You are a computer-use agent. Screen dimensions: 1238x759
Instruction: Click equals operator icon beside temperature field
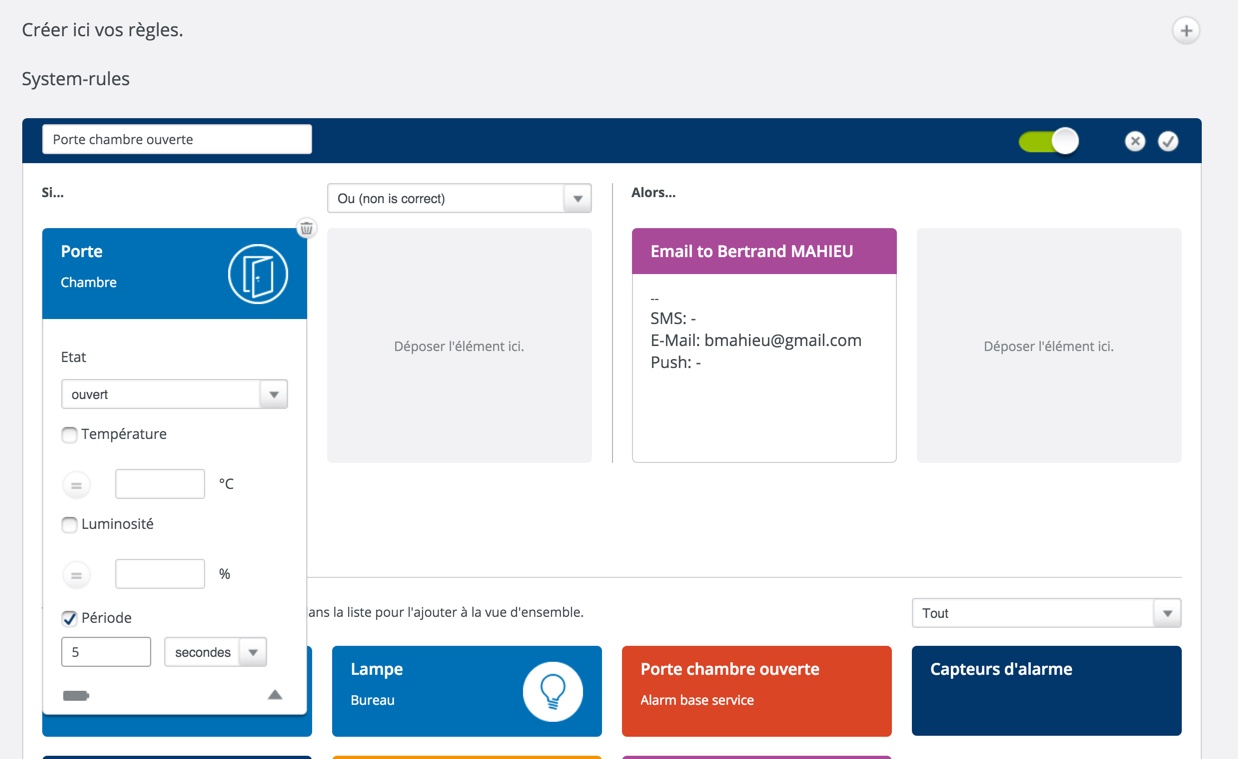[x=76, y=485]
